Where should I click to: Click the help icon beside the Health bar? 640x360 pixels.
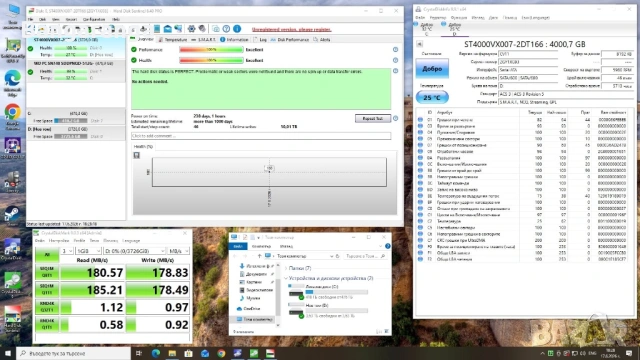tap(395, 60)
